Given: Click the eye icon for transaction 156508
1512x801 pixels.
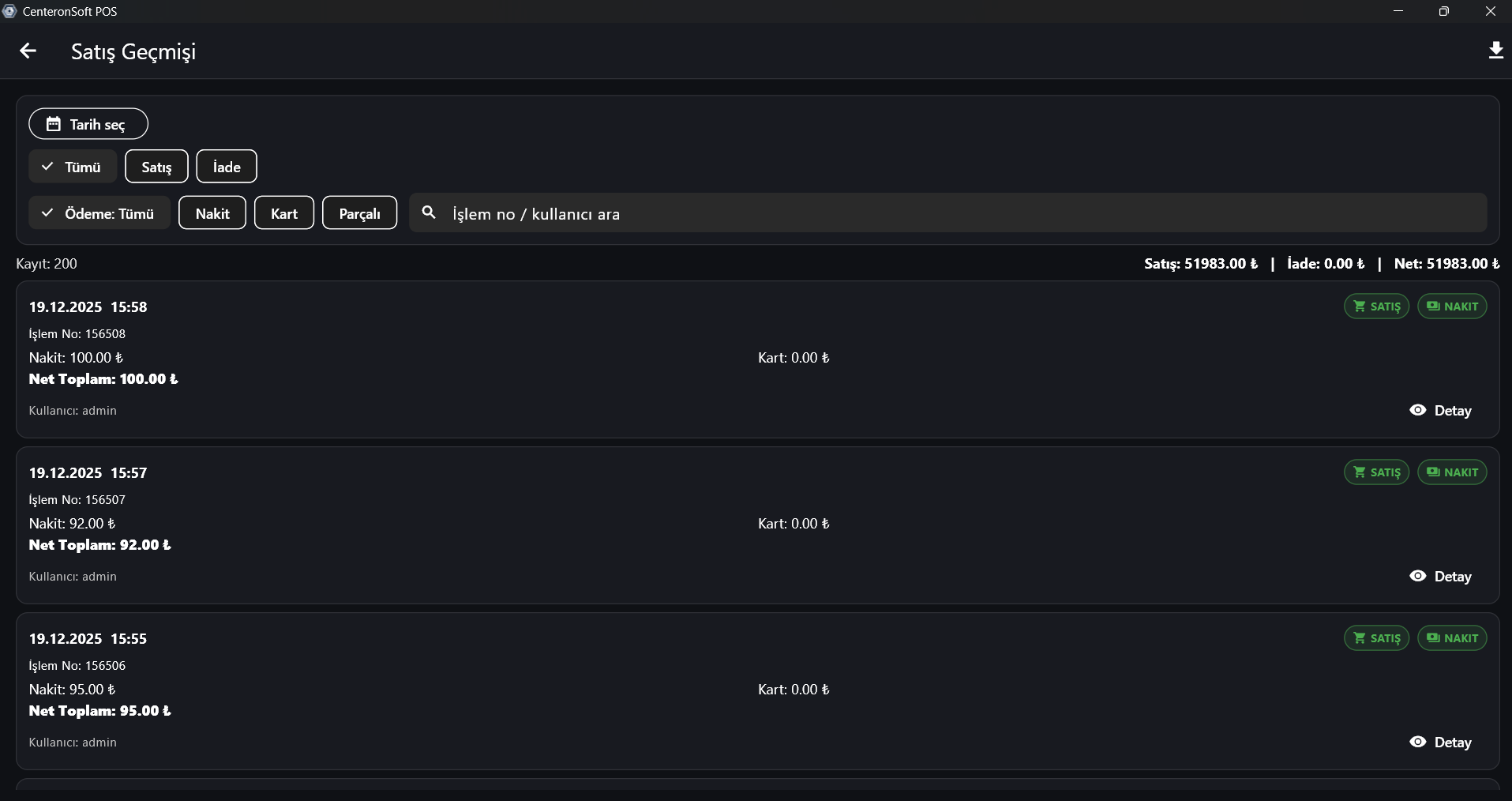Looking at the screenshot, I should (1418, 410).
